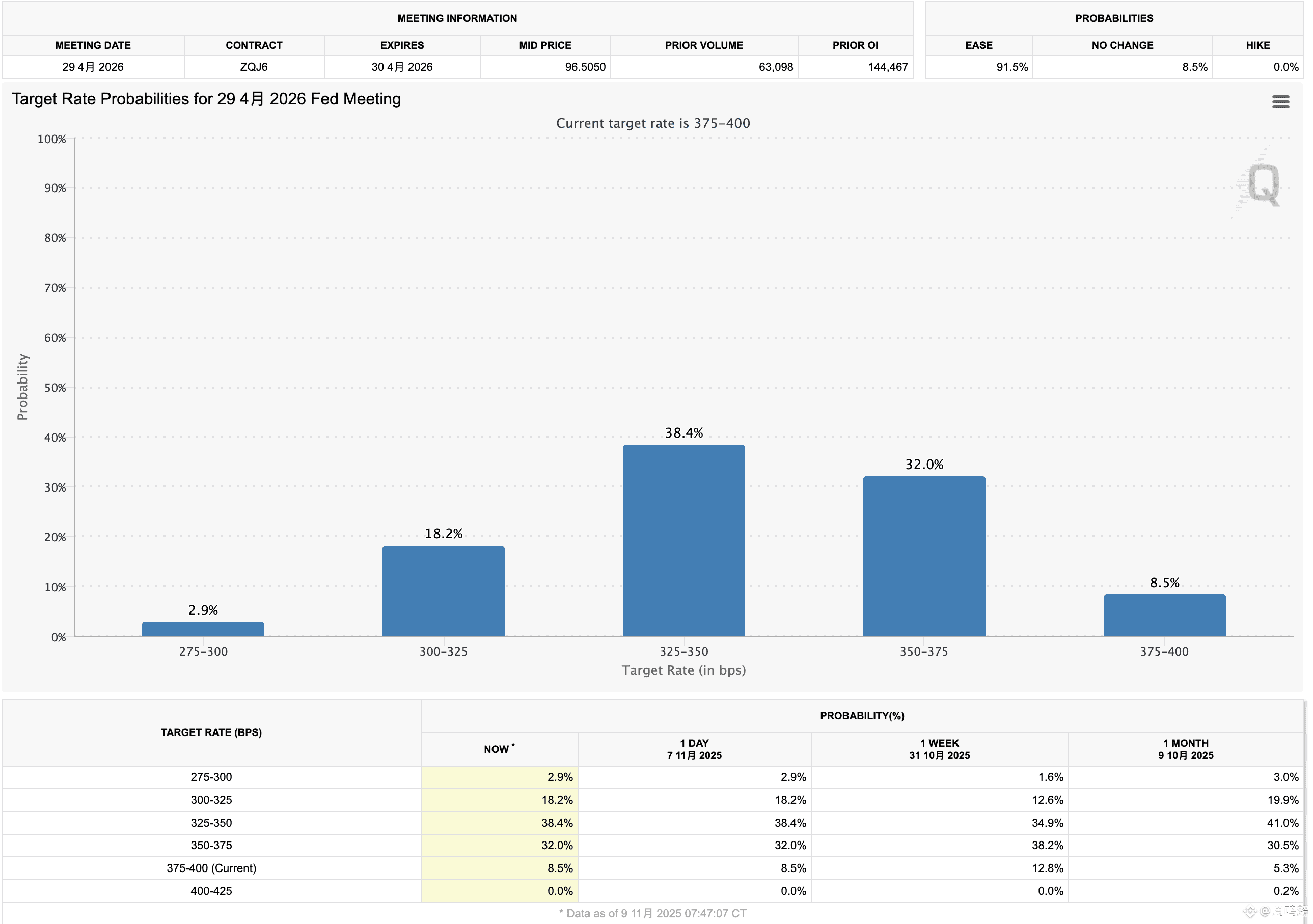Click the HIKE probability header
1313x924 pixels.
point(1257,45)
